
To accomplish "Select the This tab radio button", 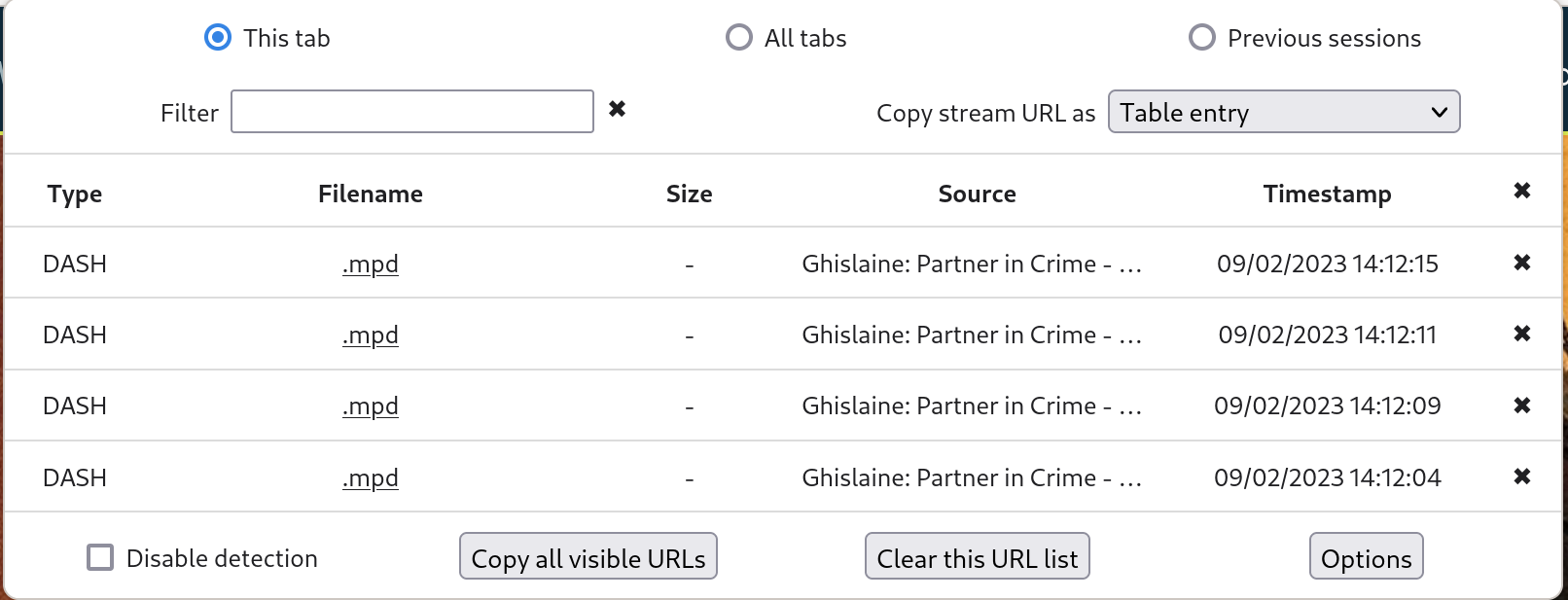I will pyautogui.click(x=218, y=38).
